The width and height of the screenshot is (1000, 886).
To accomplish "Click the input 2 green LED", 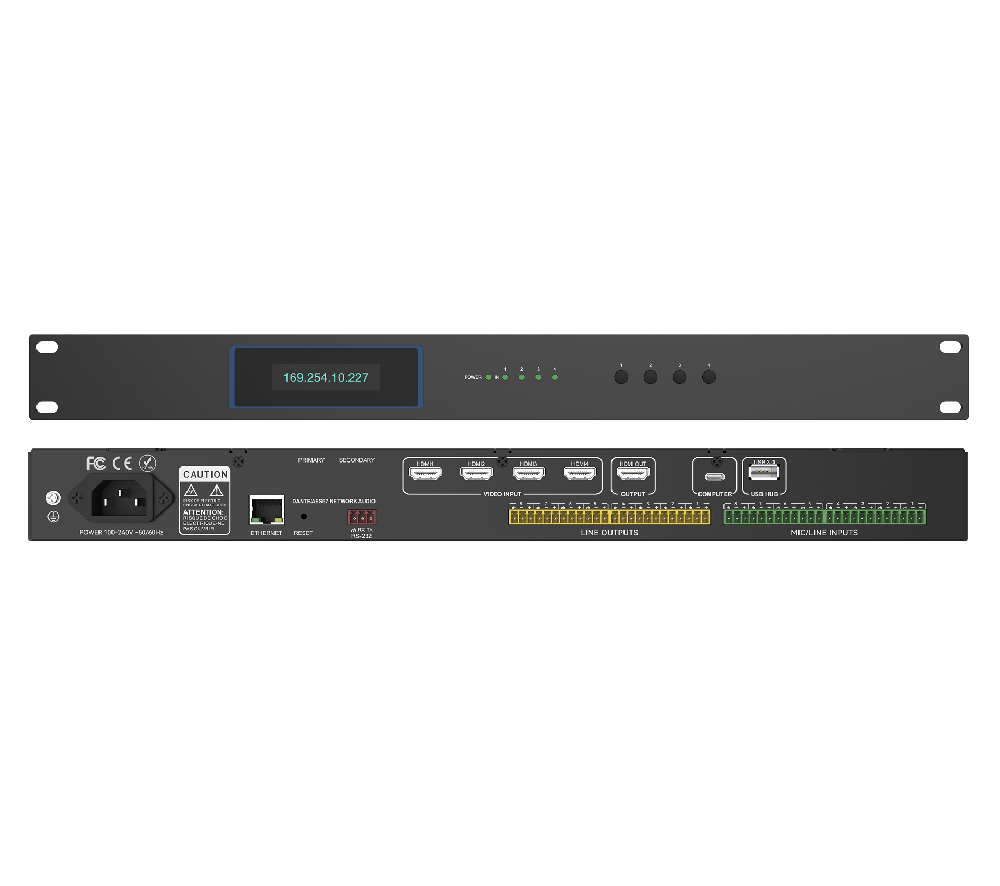I will tap(522, 378).
